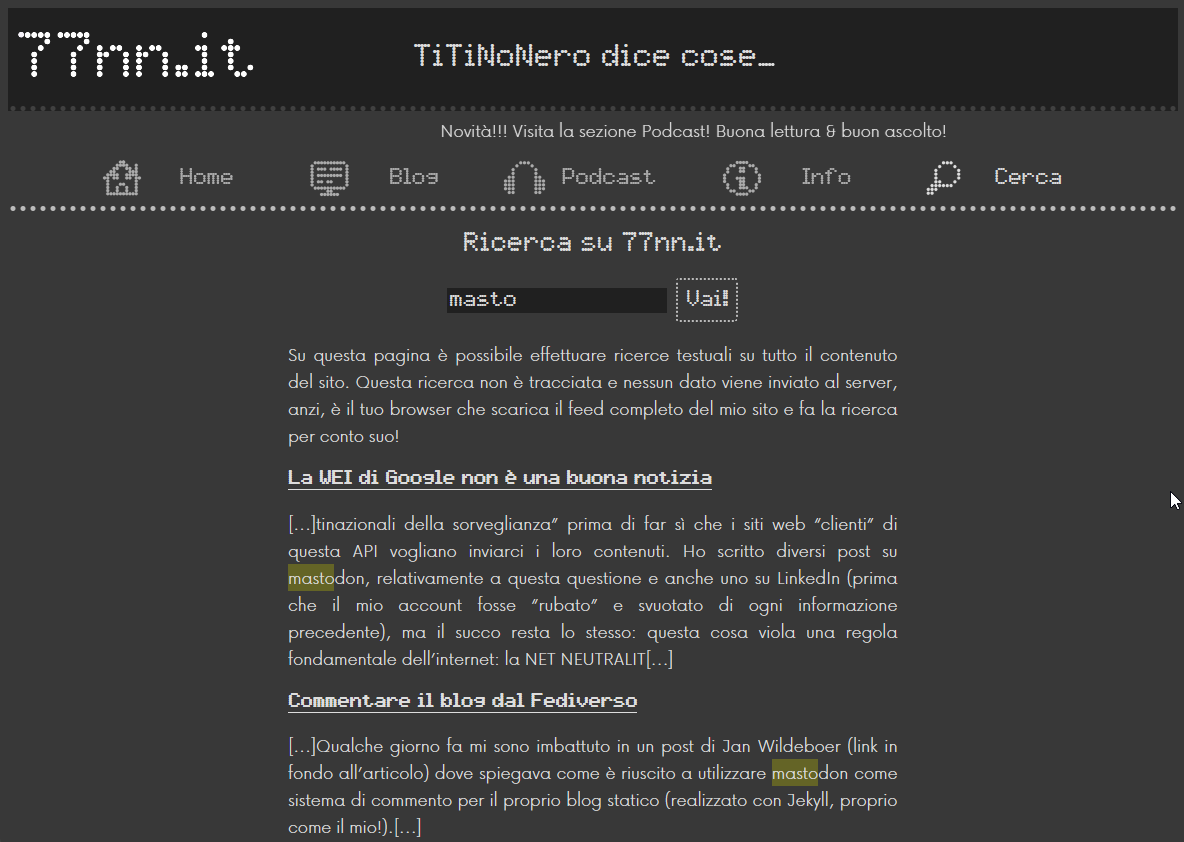
Task: Click the 77nn.it dotted logo
Action: 136,55
